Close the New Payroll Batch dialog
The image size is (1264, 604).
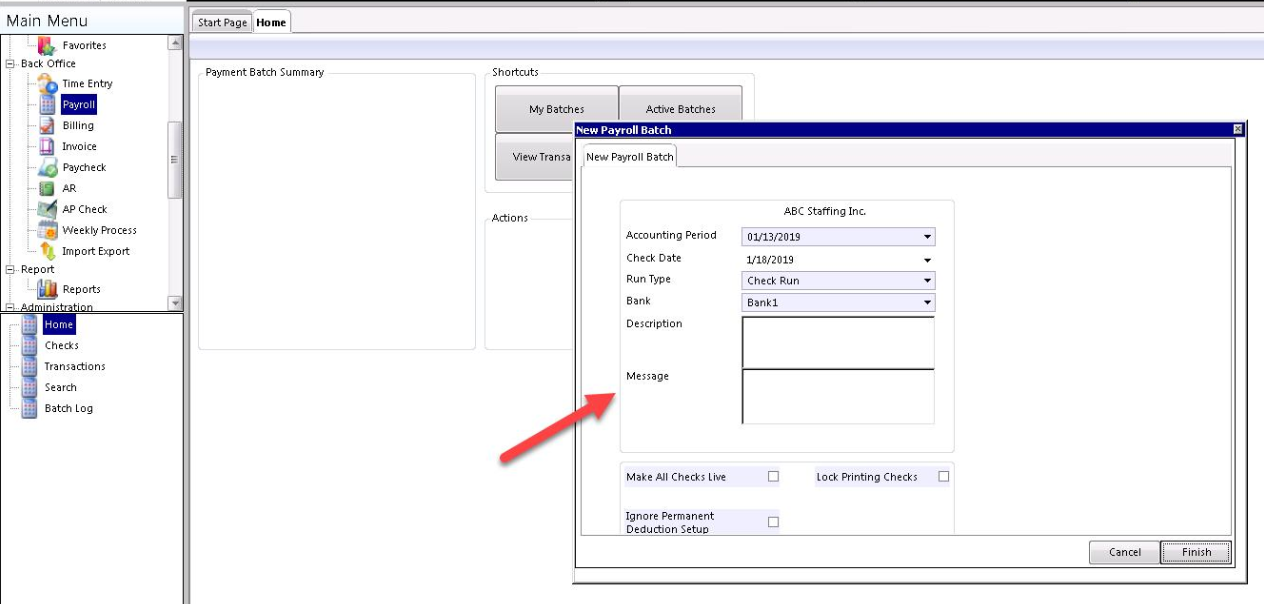1237,130
